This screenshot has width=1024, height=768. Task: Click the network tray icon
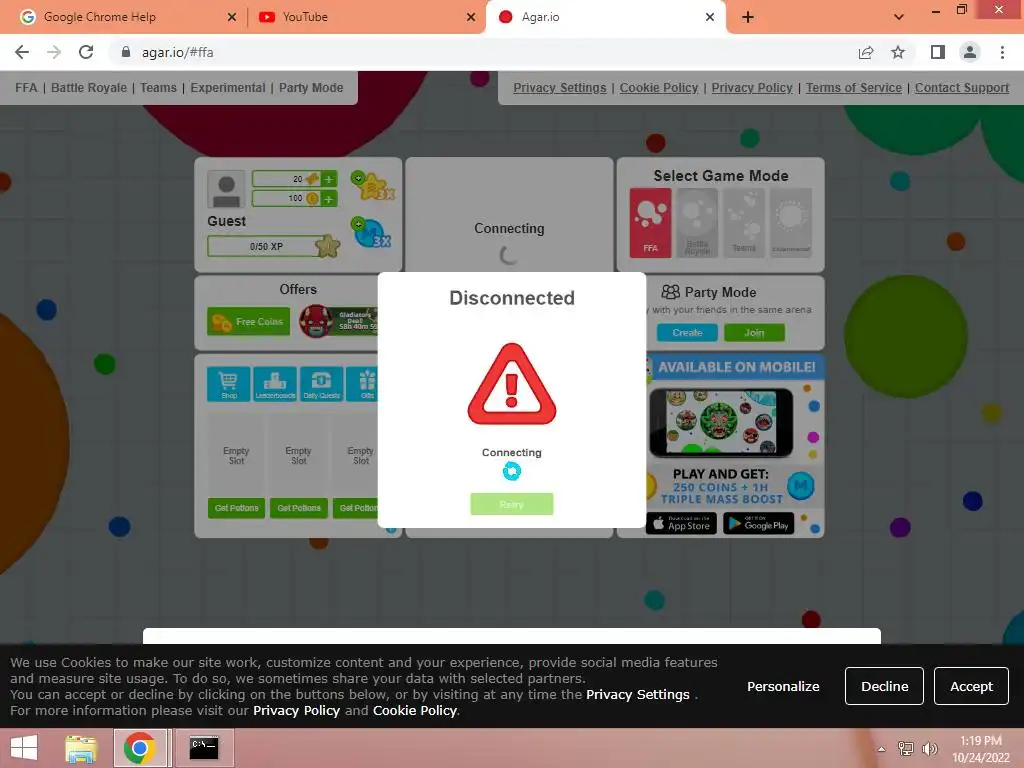906,748
